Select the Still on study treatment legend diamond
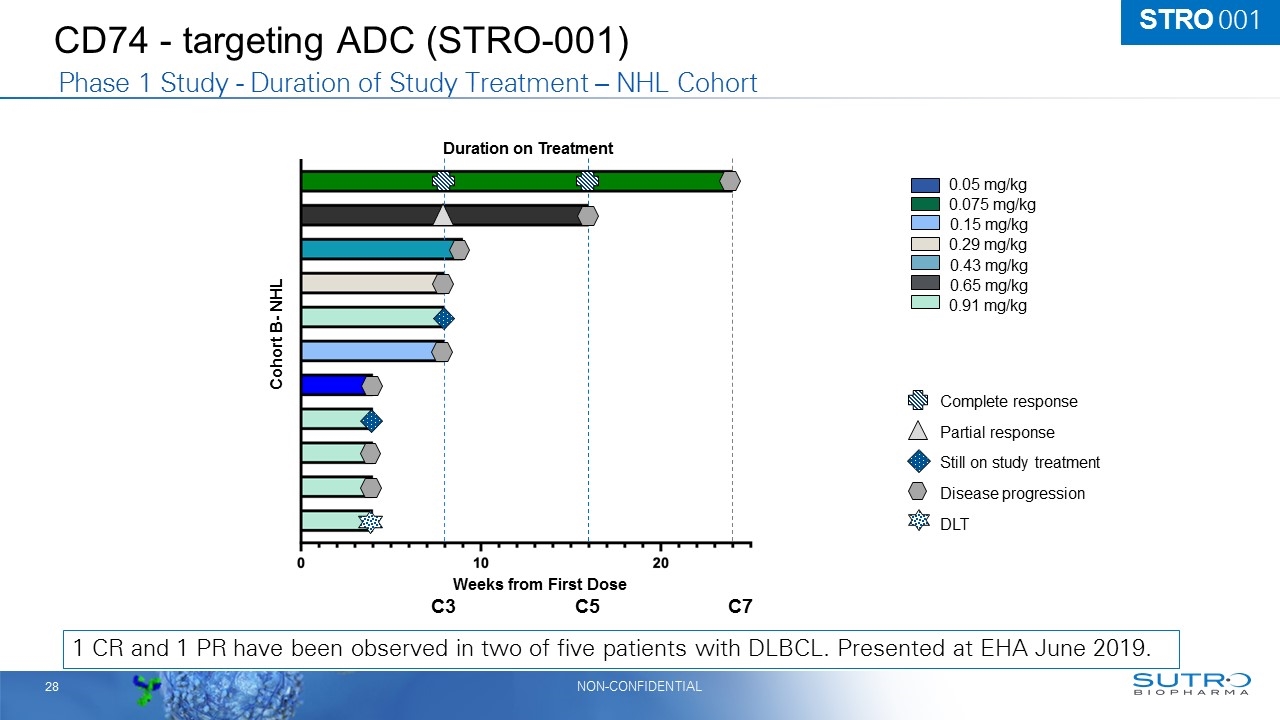Viewport: 1280px width, 720px height. click(919, 462)
